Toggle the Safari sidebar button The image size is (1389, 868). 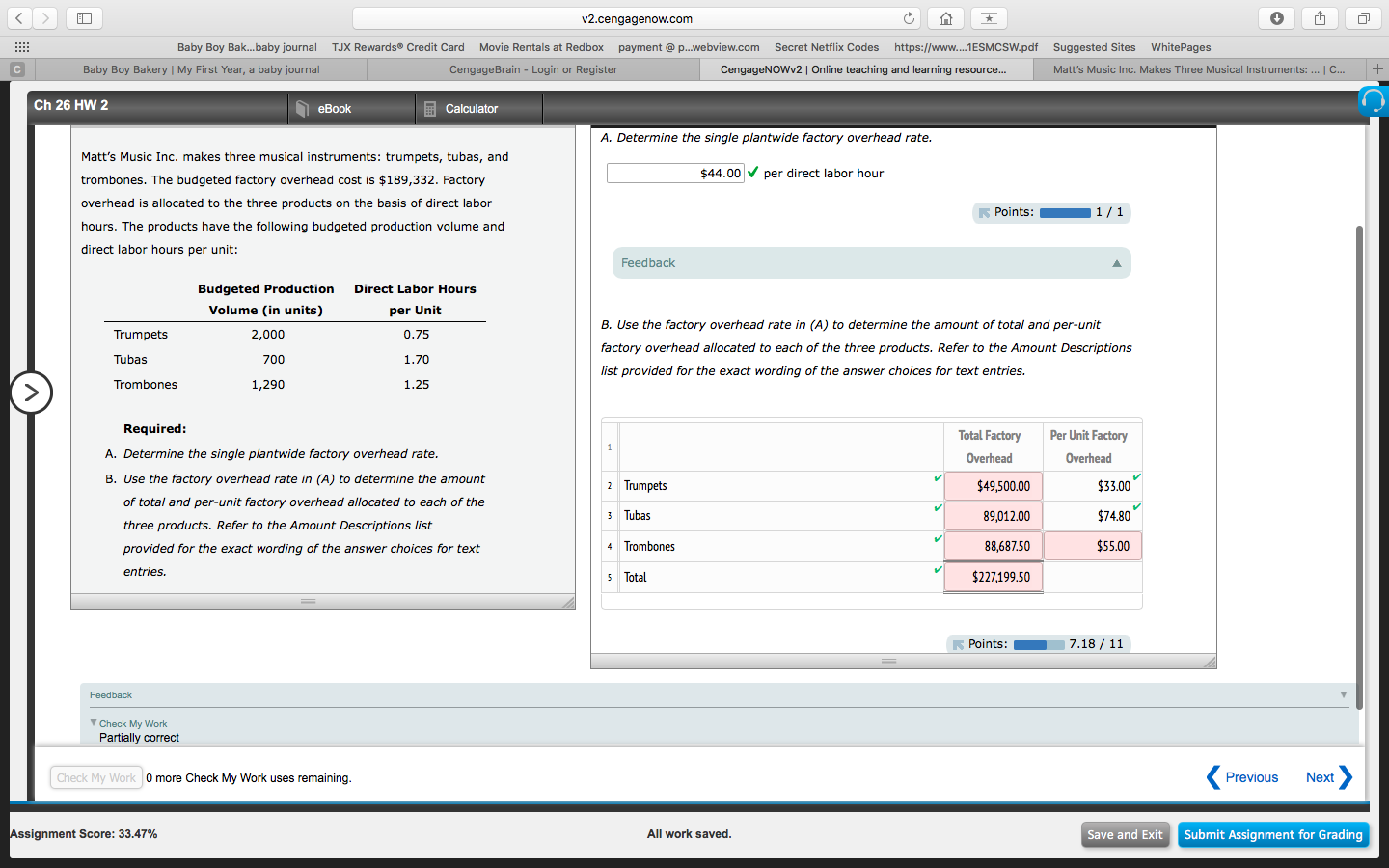click(84, 18)
